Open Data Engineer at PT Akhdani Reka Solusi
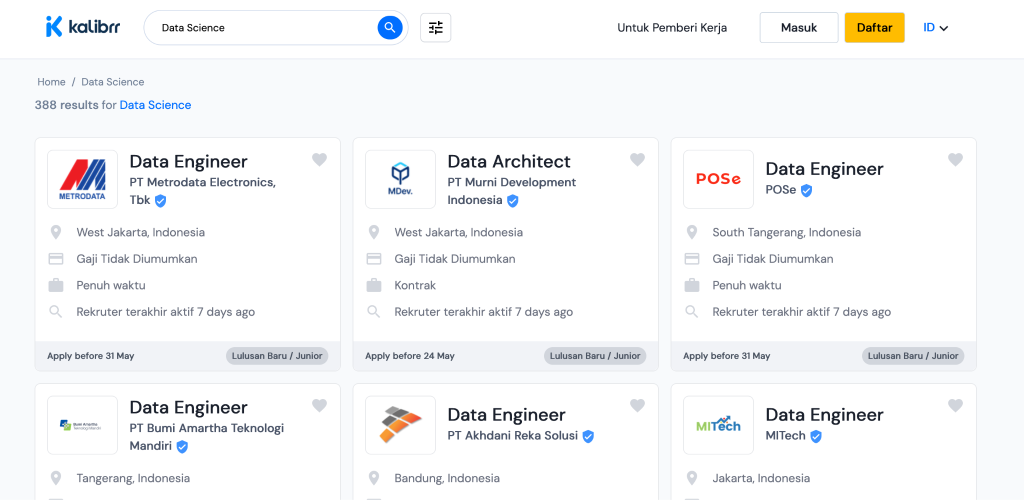 (507, 415)
